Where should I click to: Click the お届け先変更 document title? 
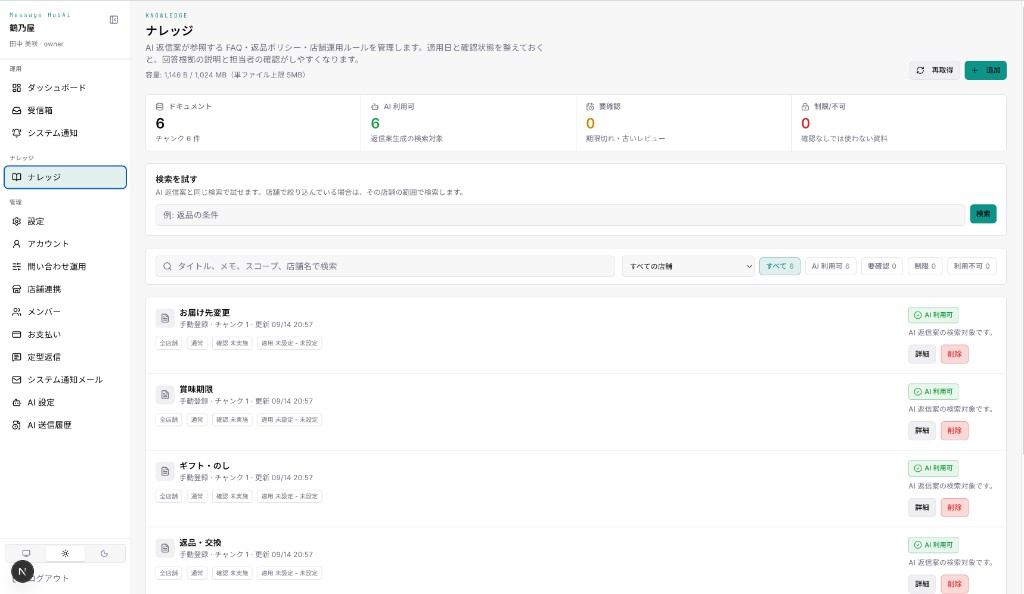[204, 313]
